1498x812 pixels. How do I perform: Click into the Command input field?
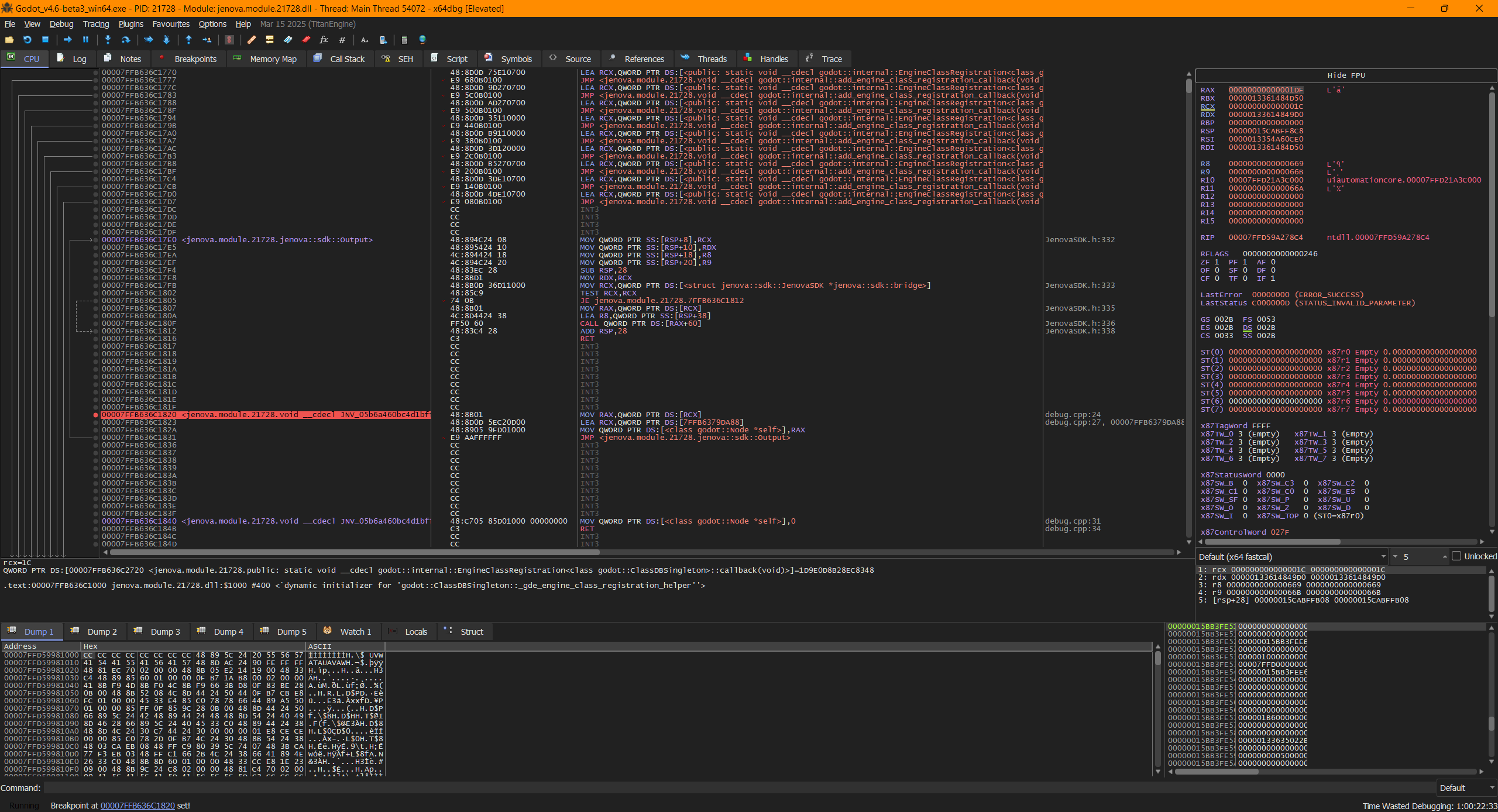click(740, 788)
